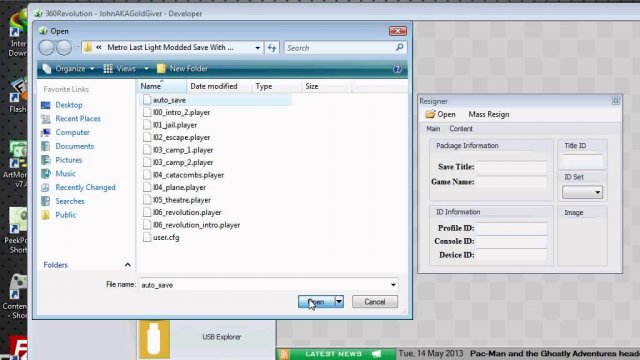Click the folder icon in the address bar
Viewport: 640px width, 360px height.
pos(87,47)
